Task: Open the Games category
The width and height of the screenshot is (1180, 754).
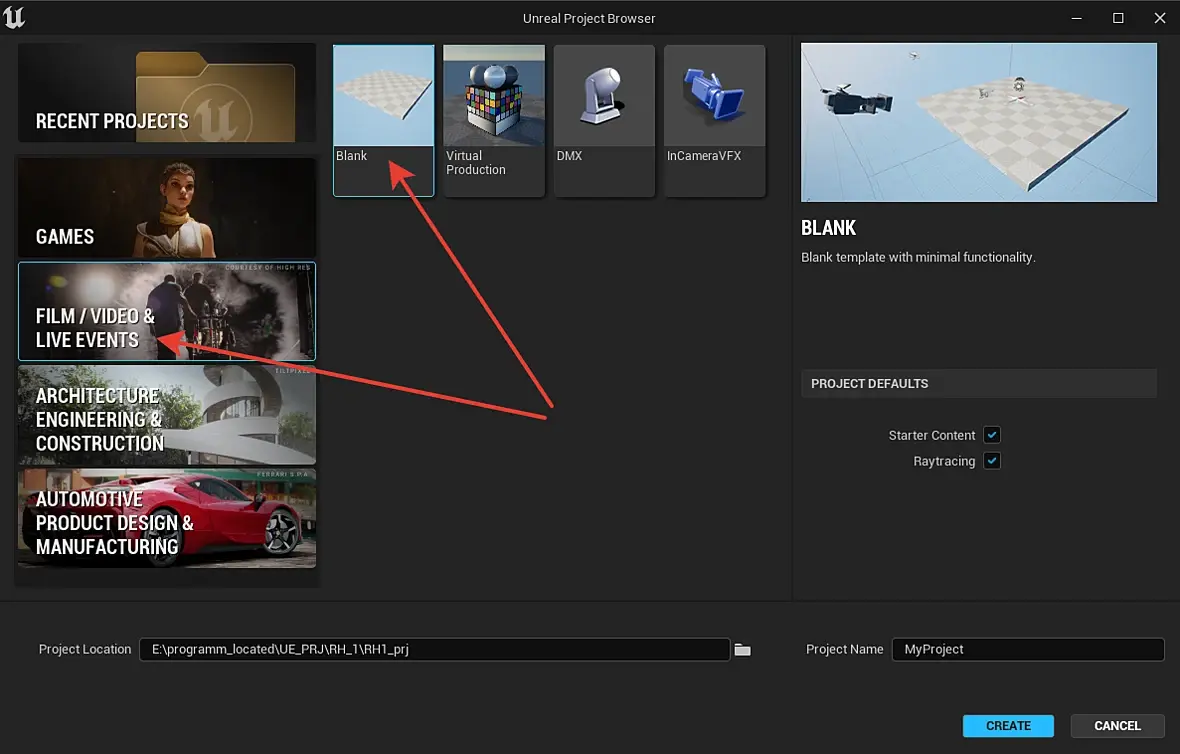Action: pos(167,208)
